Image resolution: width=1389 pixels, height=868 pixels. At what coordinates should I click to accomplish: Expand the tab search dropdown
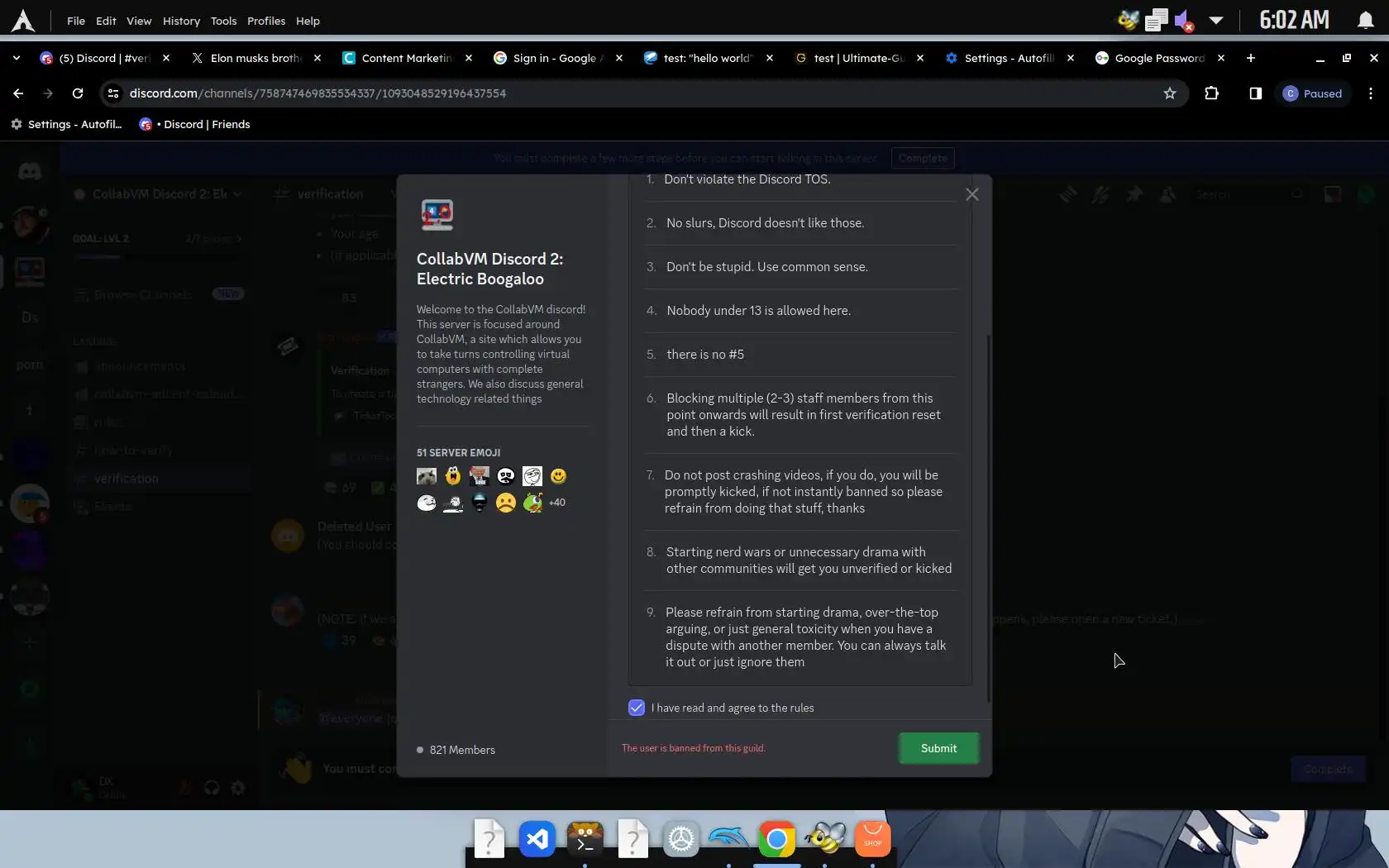(x=16, y=58)
